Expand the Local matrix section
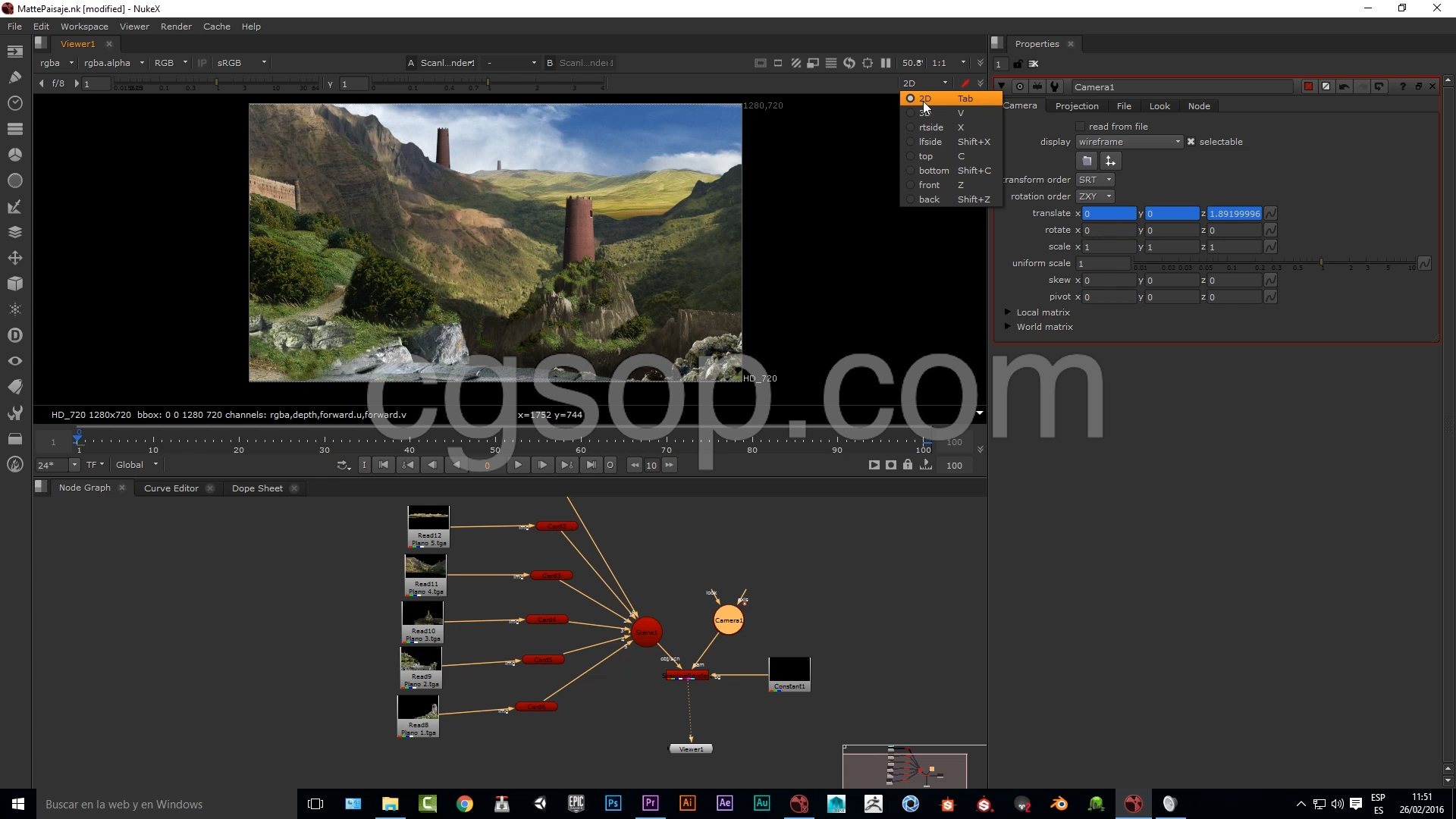The height and width of the screenshot is (819, 1456). (x=1008, y=312)
